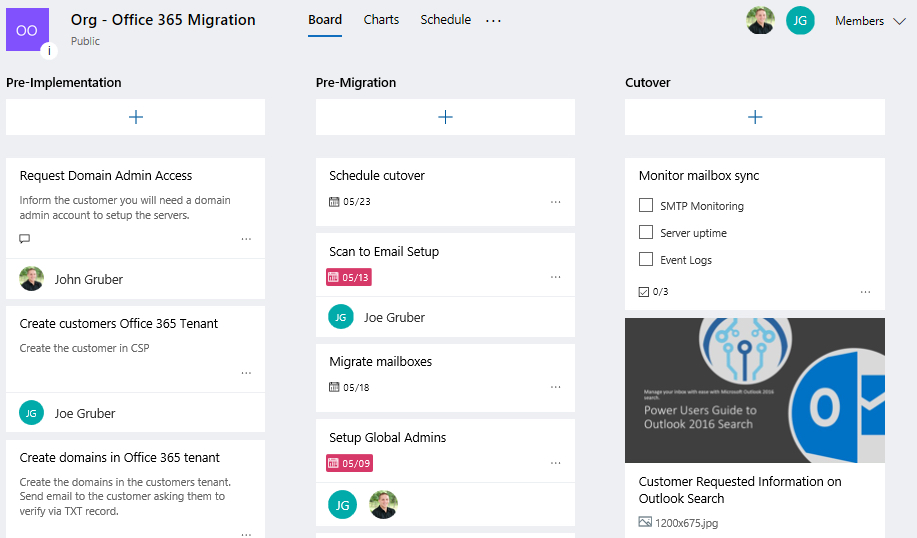Screen dimensions: 917x538
Task: Click the Scan to Email Setup title
Action: [384, 251]
